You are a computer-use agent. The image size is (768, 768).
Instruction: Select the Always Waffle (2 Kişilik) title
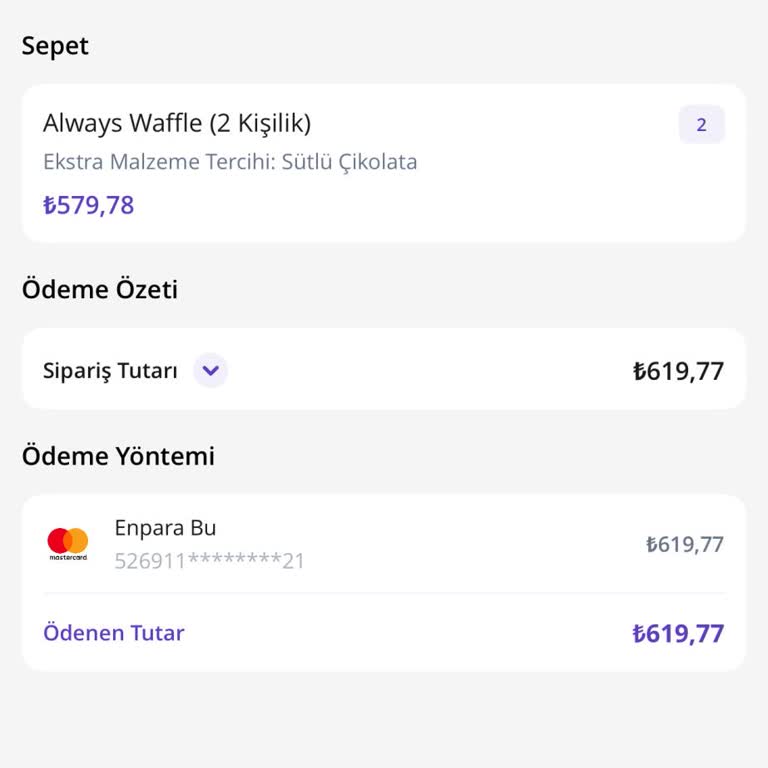click(x=177, y=123)
